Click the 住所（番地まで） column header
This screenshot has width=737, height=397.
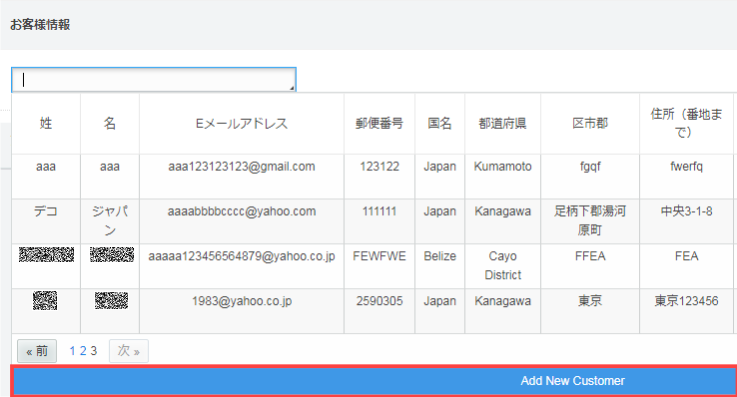686,124
